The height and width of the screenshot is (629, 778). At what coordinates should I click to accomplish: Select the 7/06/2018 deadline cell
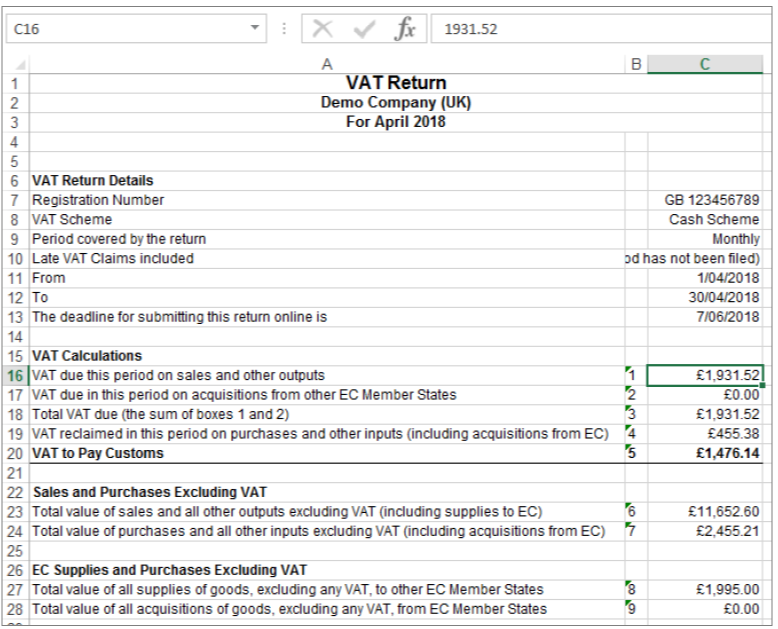(x=705, y=317)
